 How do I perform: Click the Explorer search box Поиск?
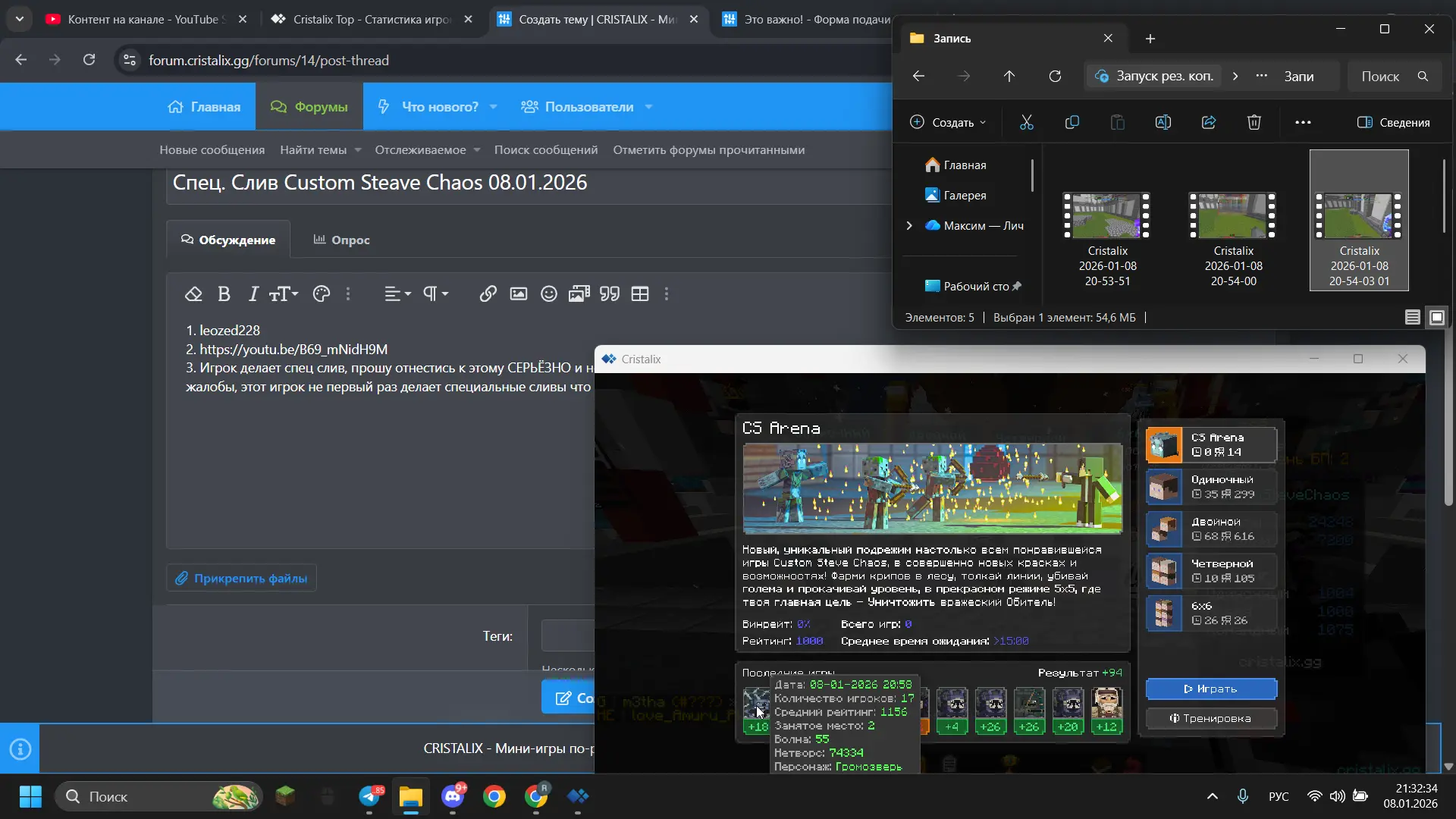(x=1395, y=76)
